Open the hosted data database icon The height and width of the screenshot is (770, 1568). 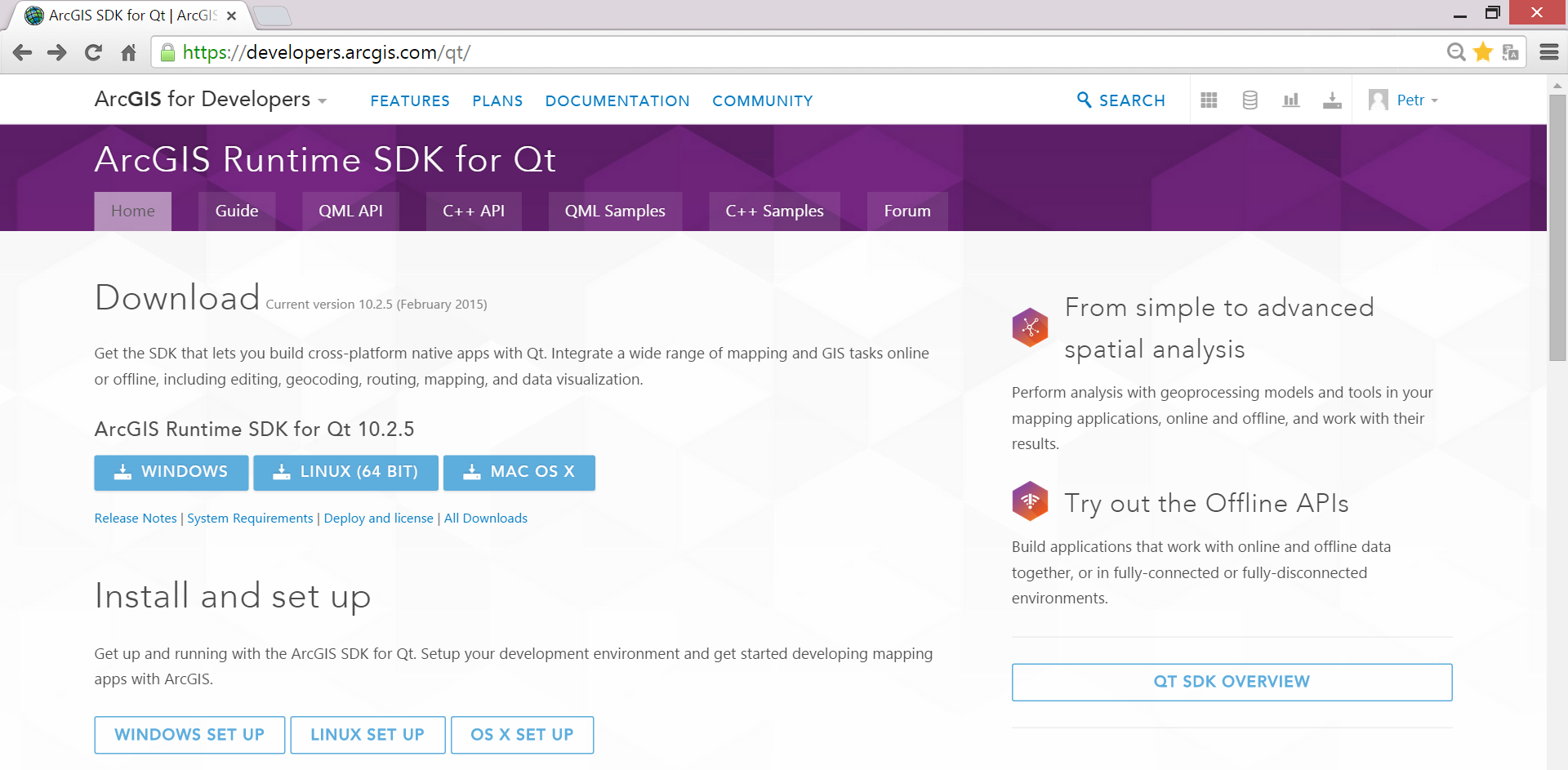point(1249,100)
